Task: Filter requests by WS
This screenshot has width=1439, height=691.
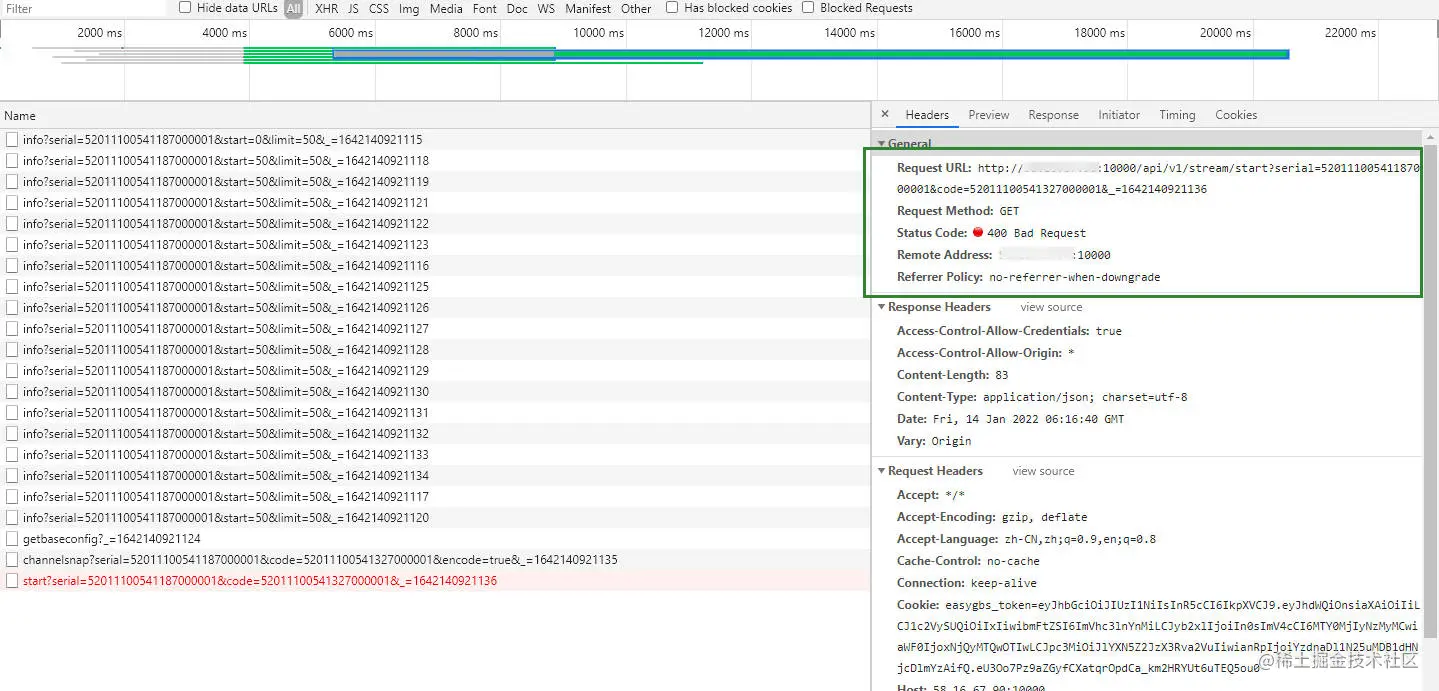Action: pos(546,8)
